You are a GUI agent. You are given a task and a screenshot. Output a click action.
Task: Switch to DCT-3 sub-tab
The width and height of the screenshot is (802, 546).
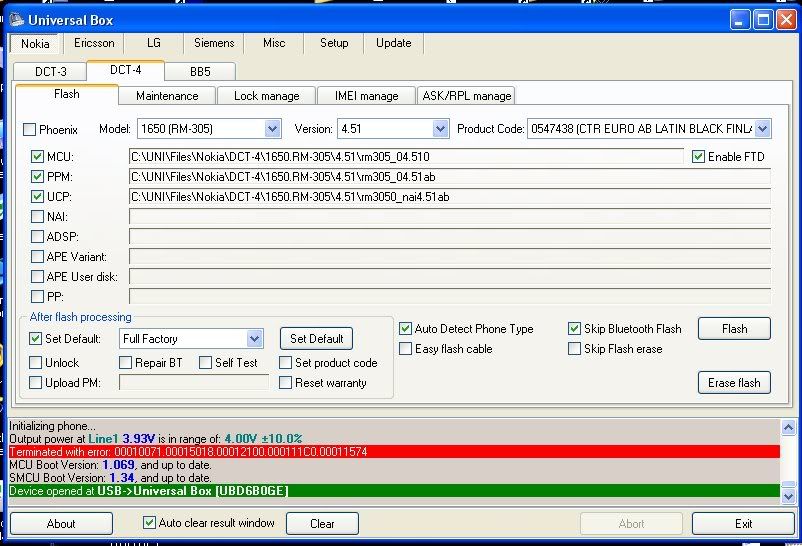[51, 72]
